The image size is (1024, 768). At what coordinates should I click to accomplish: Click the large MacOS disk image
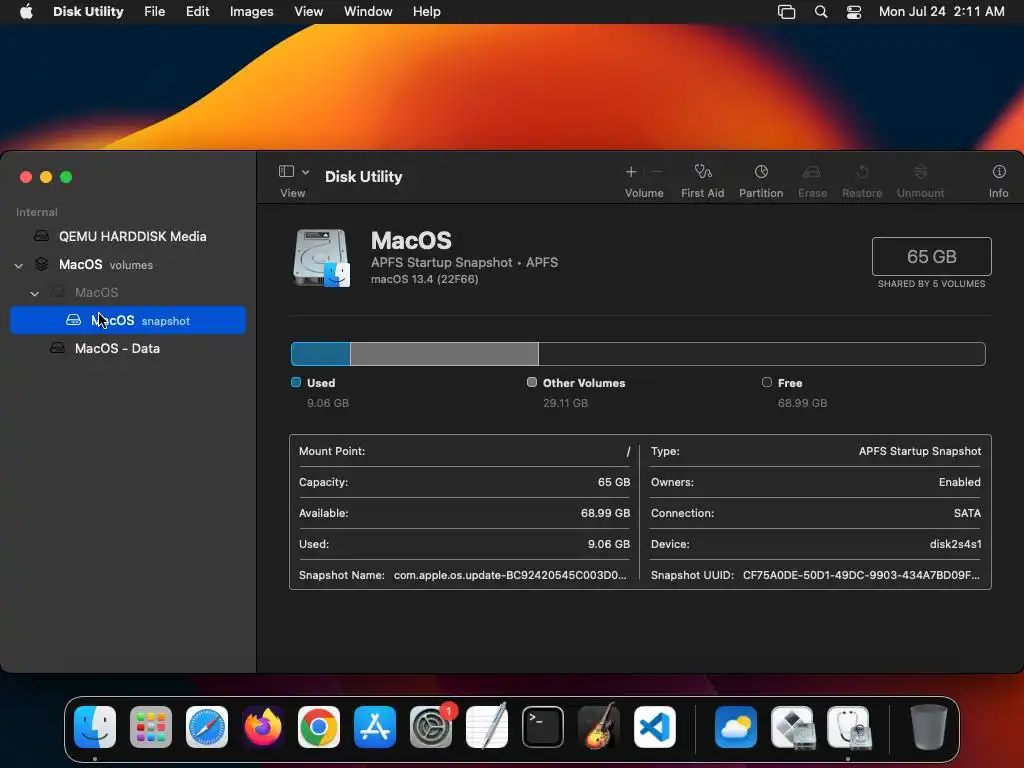click(321, 258)
